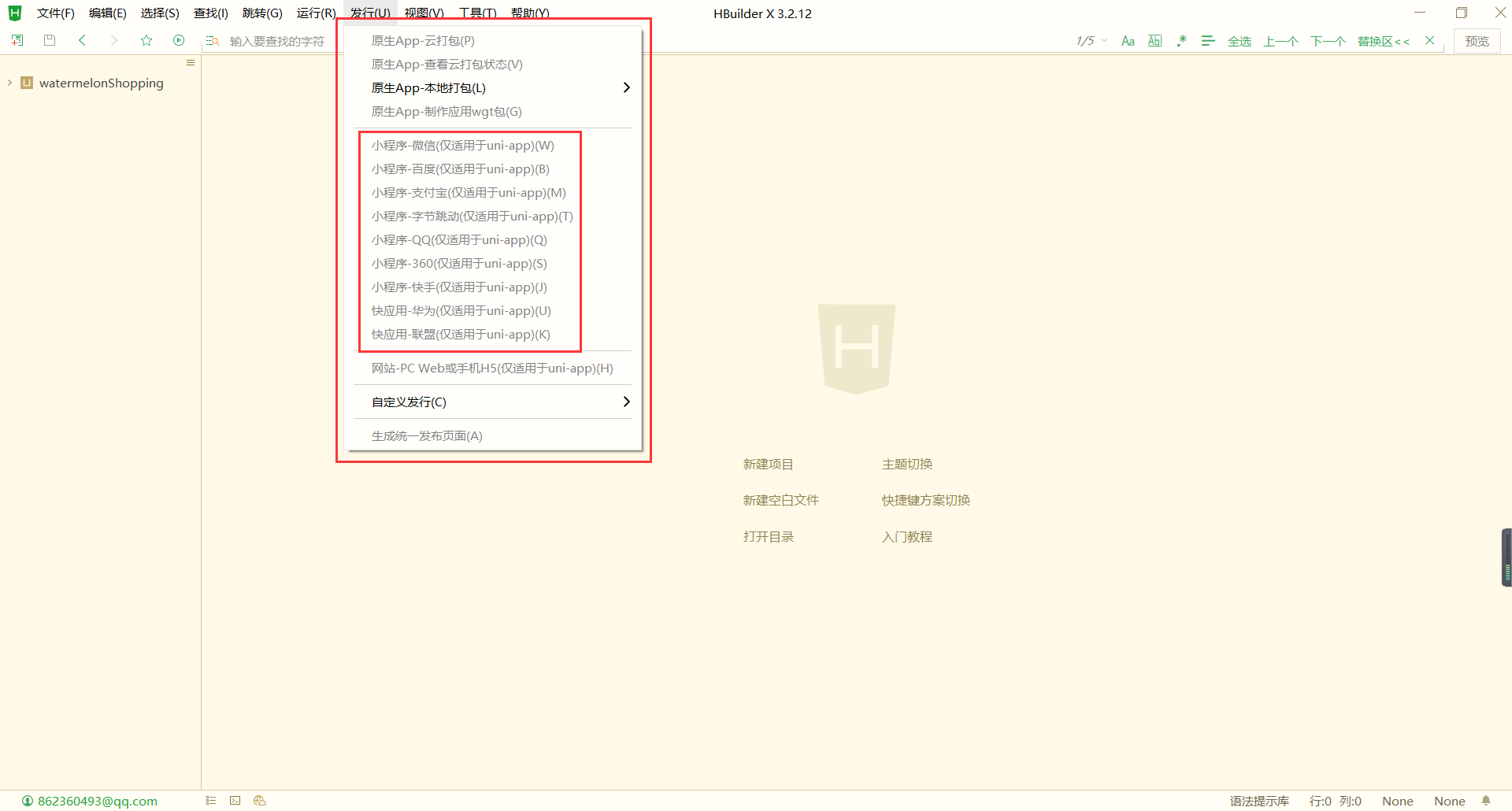Click the HBuilder H logo icon
The image size is (1512, 811).
click(x=15, y=13)
